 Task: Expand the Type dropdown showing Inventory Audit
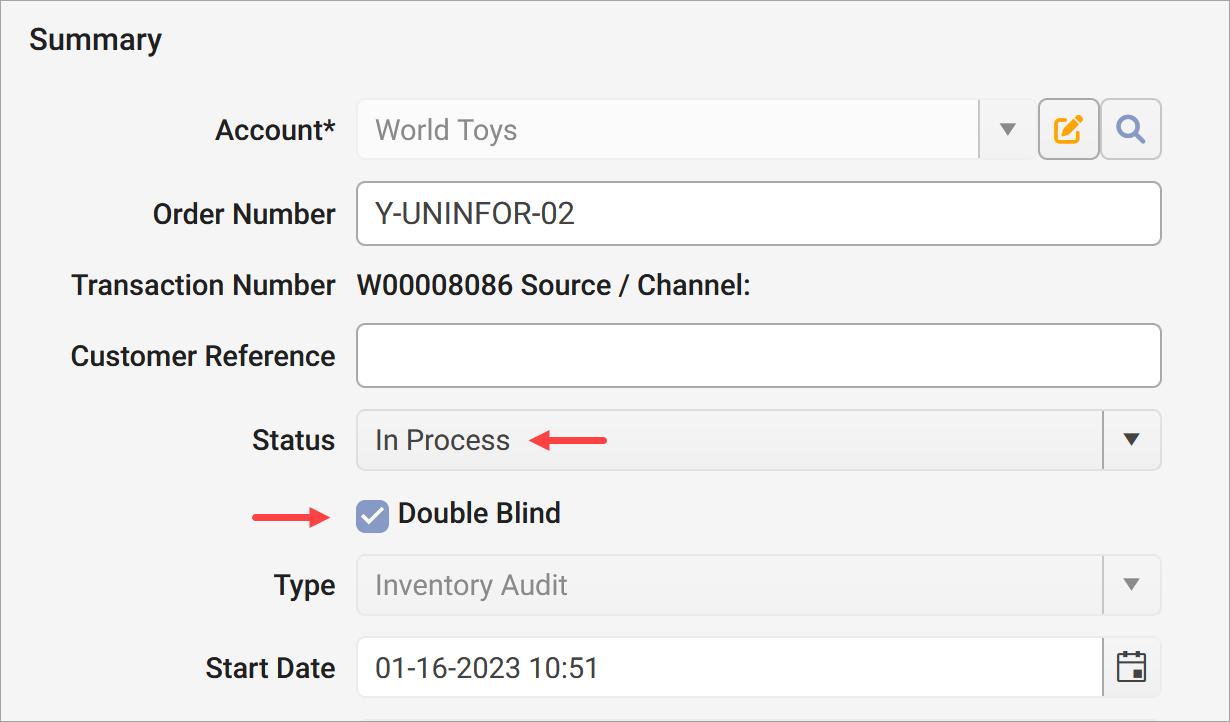1131,585
